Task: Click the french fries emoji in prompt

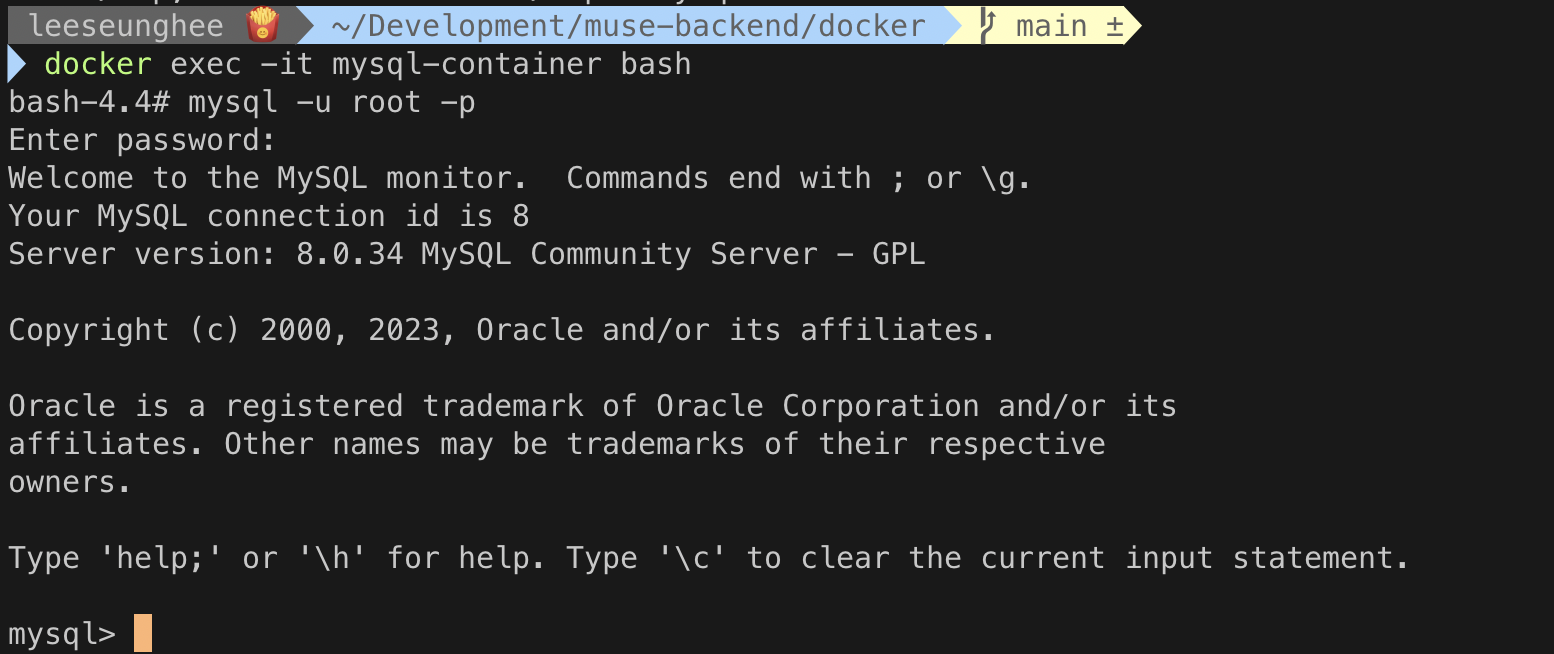Action: click(262, 25)
